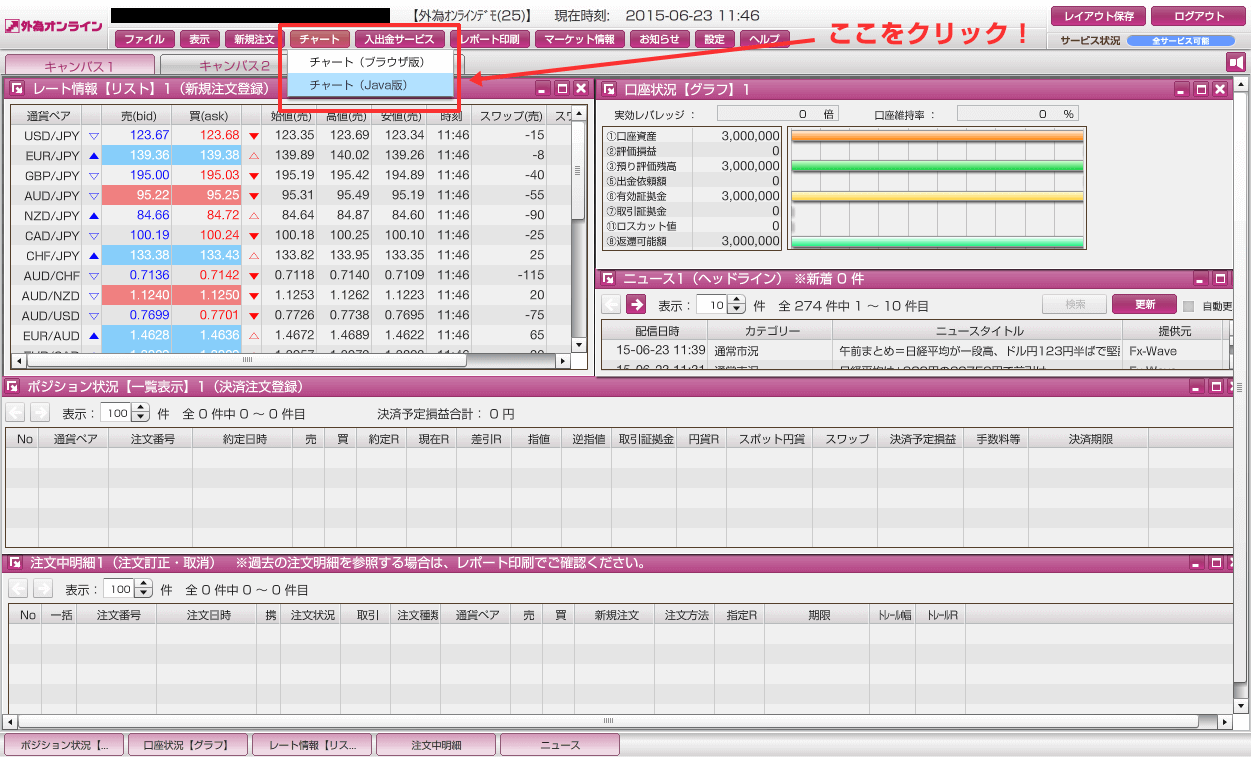Screen dimensions: 1251x757
Task: Toggle the 自動更新 news checkbox
Action: (x=1189, y=306)
